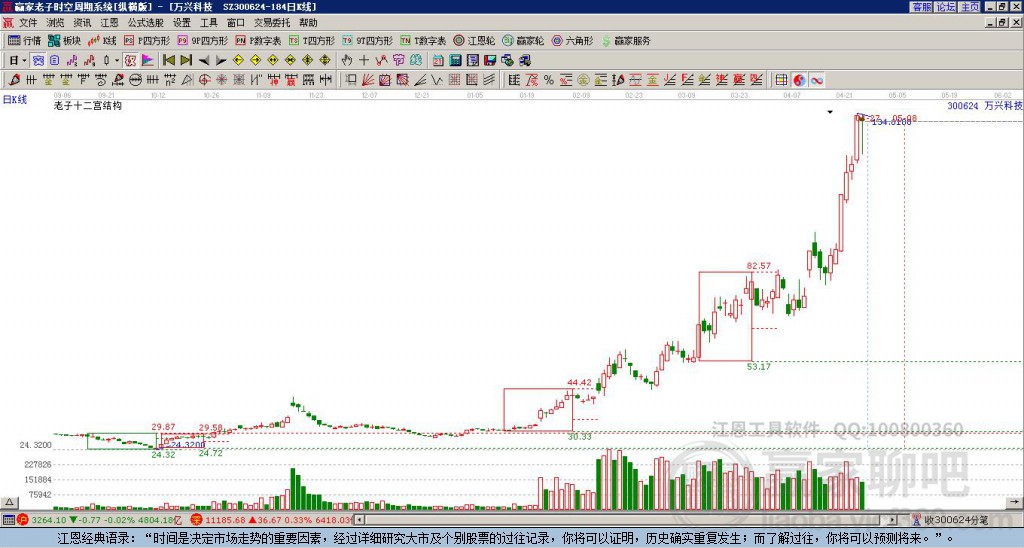
Task: Click the save floppy disk icon
Action: tap(490, 61)
